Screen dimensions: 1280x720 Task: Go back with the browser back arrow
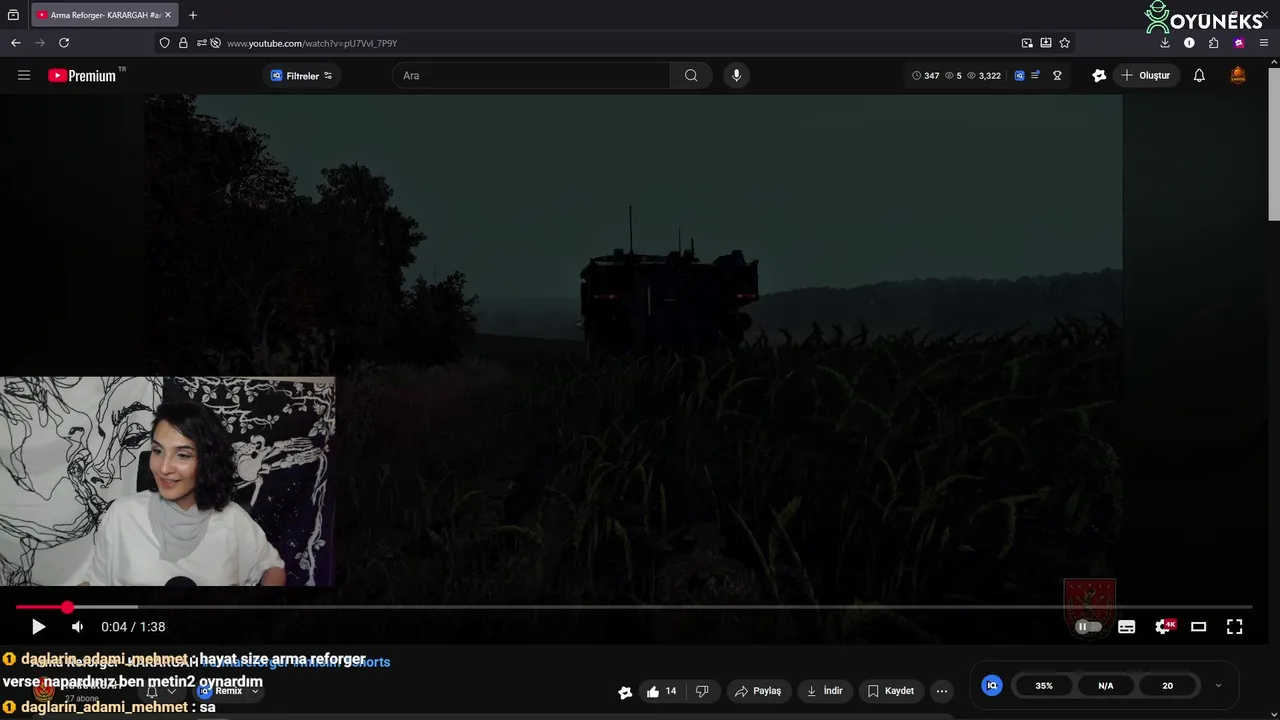click(x=15, y=43)
